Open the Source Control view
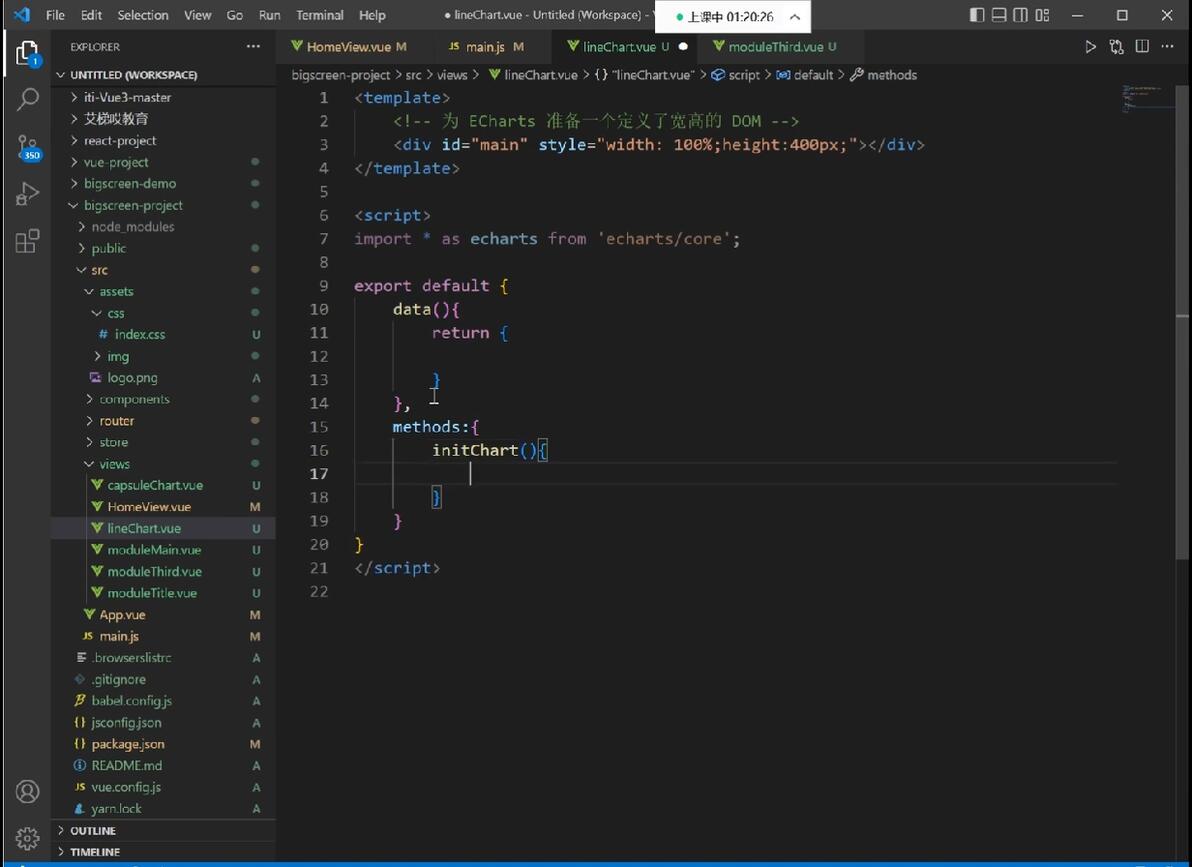The height and width of the screenshot is (867, 1192). [27, 147]
